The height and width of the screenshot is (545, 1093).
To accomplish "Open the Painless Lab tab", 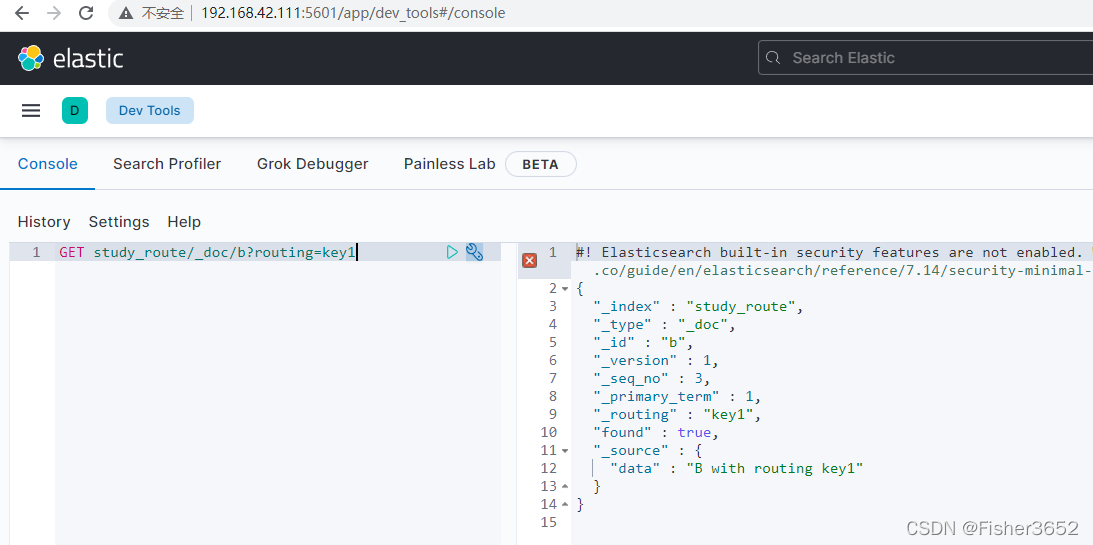I will [450, 164].
